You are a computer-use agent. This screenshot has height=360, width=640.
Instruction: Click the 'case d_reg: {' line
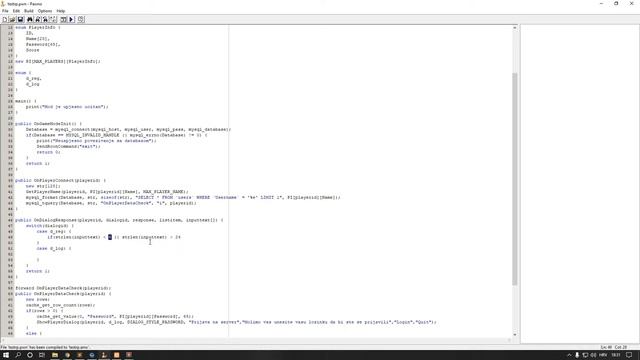coord(54,231)
